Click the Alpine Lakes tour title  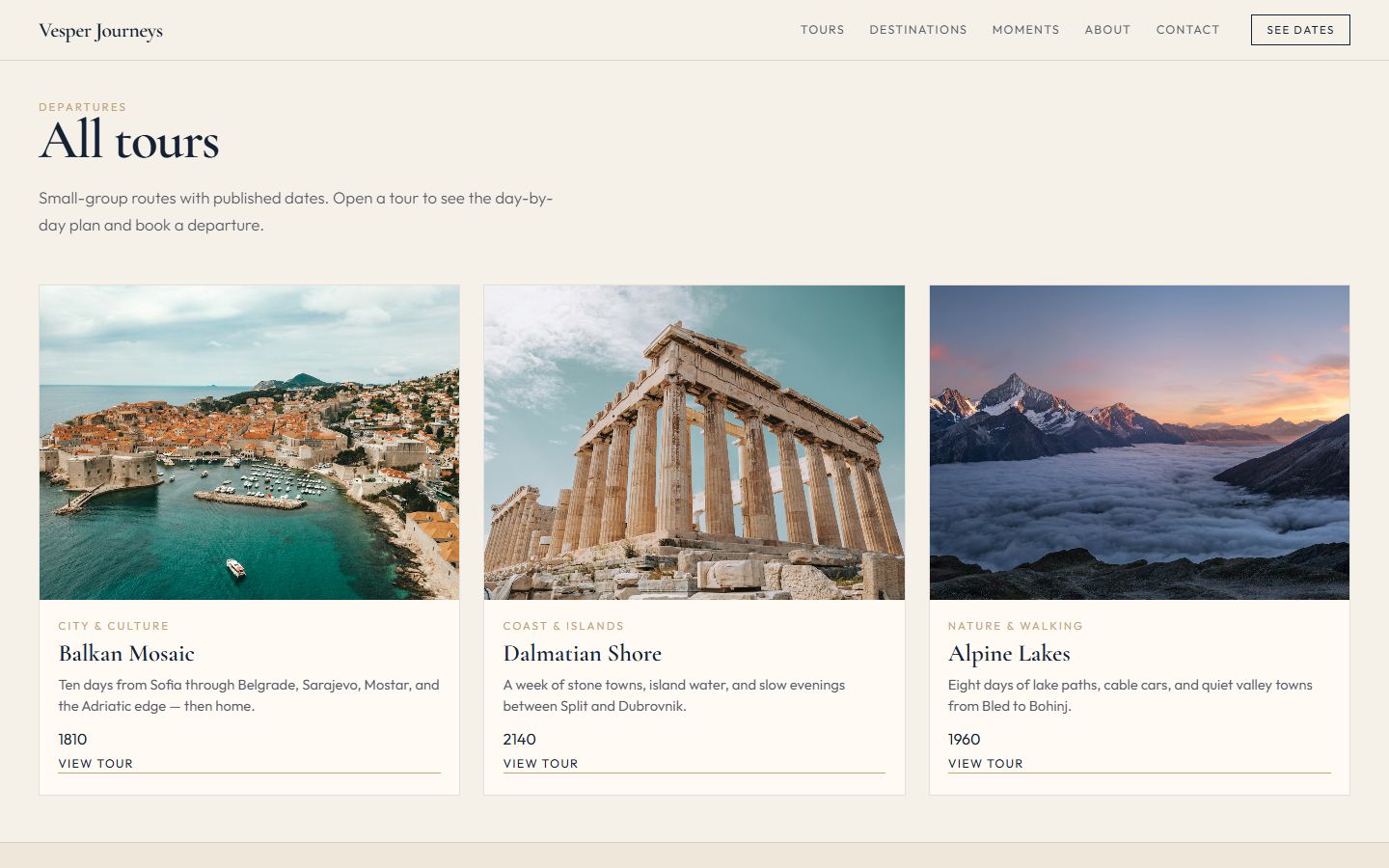(x=1009, y=653)
